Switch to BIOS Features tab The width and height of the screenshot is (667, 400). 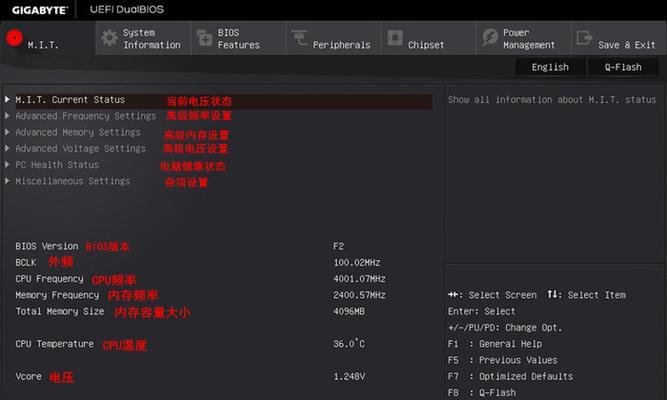pos(238,38)
